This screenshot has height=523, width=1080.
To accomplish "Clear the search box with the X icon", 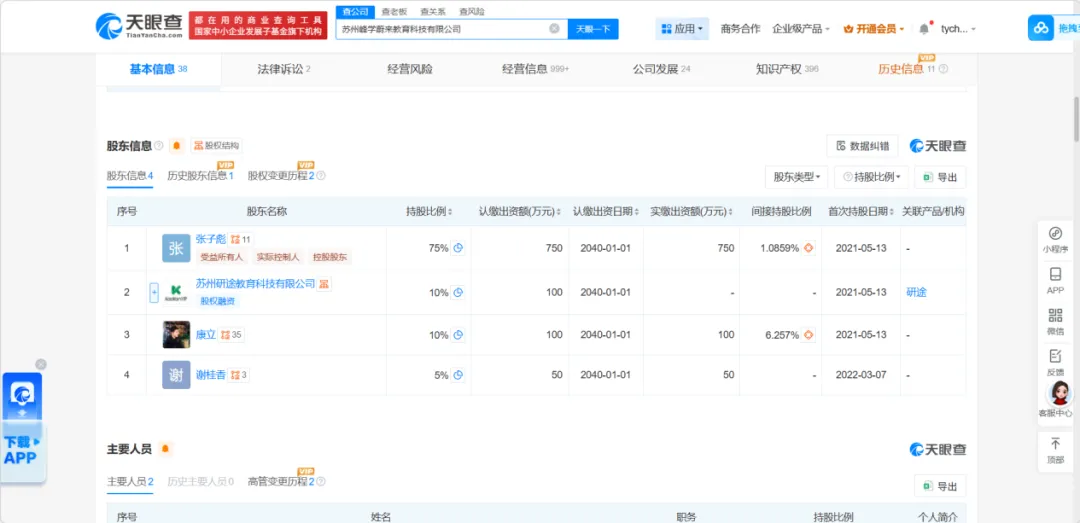I will pyautogui.click(x=554, y=29).
